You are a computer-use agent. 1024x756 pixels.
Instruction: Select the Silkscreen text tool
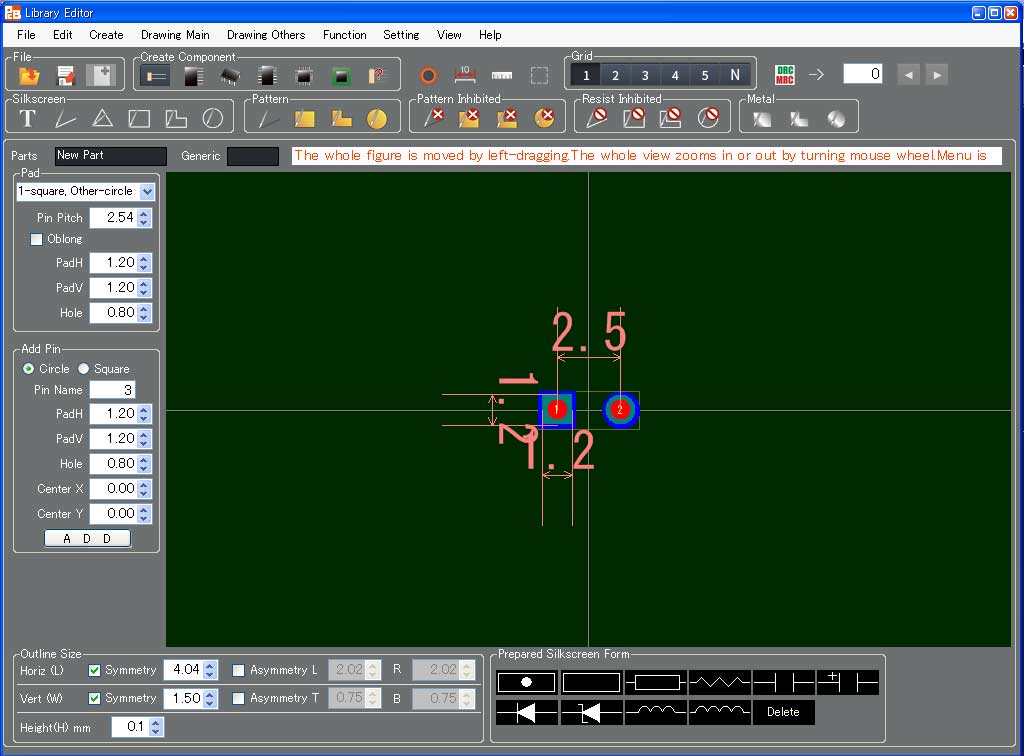pos(27,118)
